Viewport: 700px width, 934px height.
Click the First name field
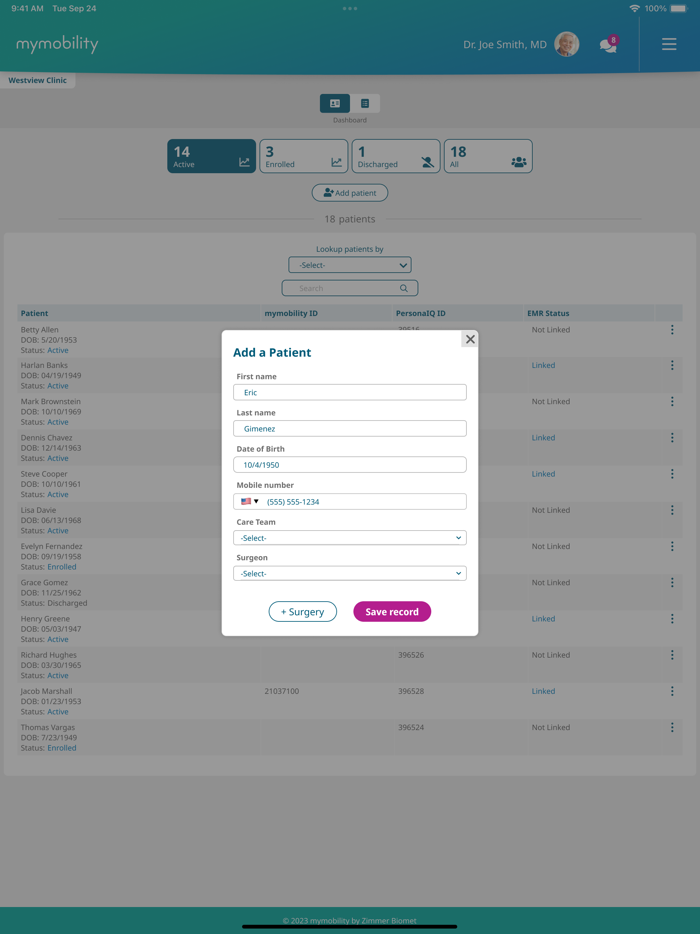point(350,393)
